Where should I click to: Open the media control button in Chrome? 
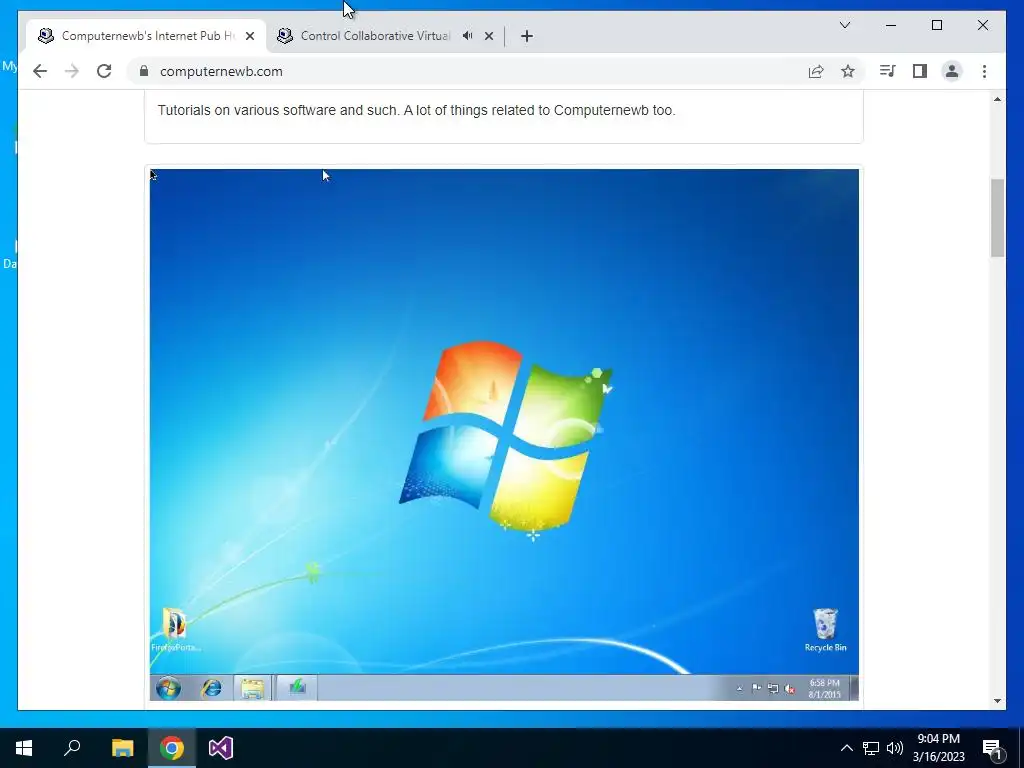click(887, 71)
